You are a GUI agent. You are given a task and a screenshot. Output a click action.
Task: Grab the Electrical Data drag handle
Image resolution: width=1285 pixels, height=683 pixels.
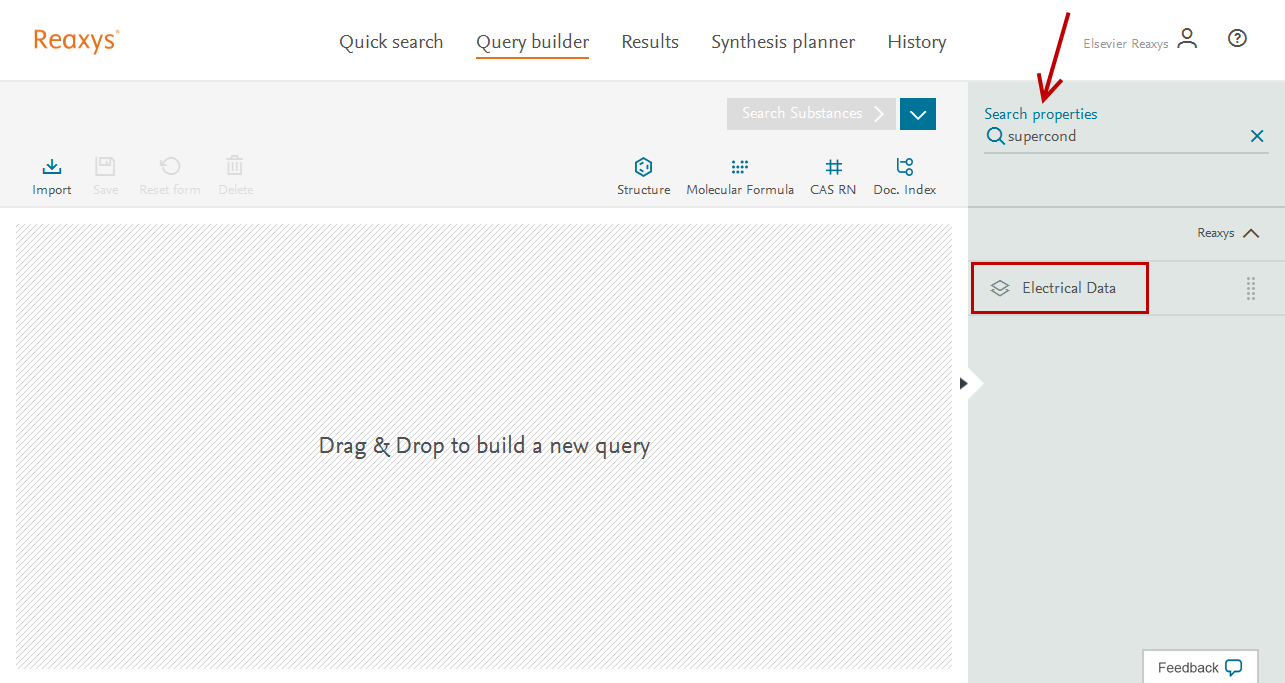[x=1250, y=289]
